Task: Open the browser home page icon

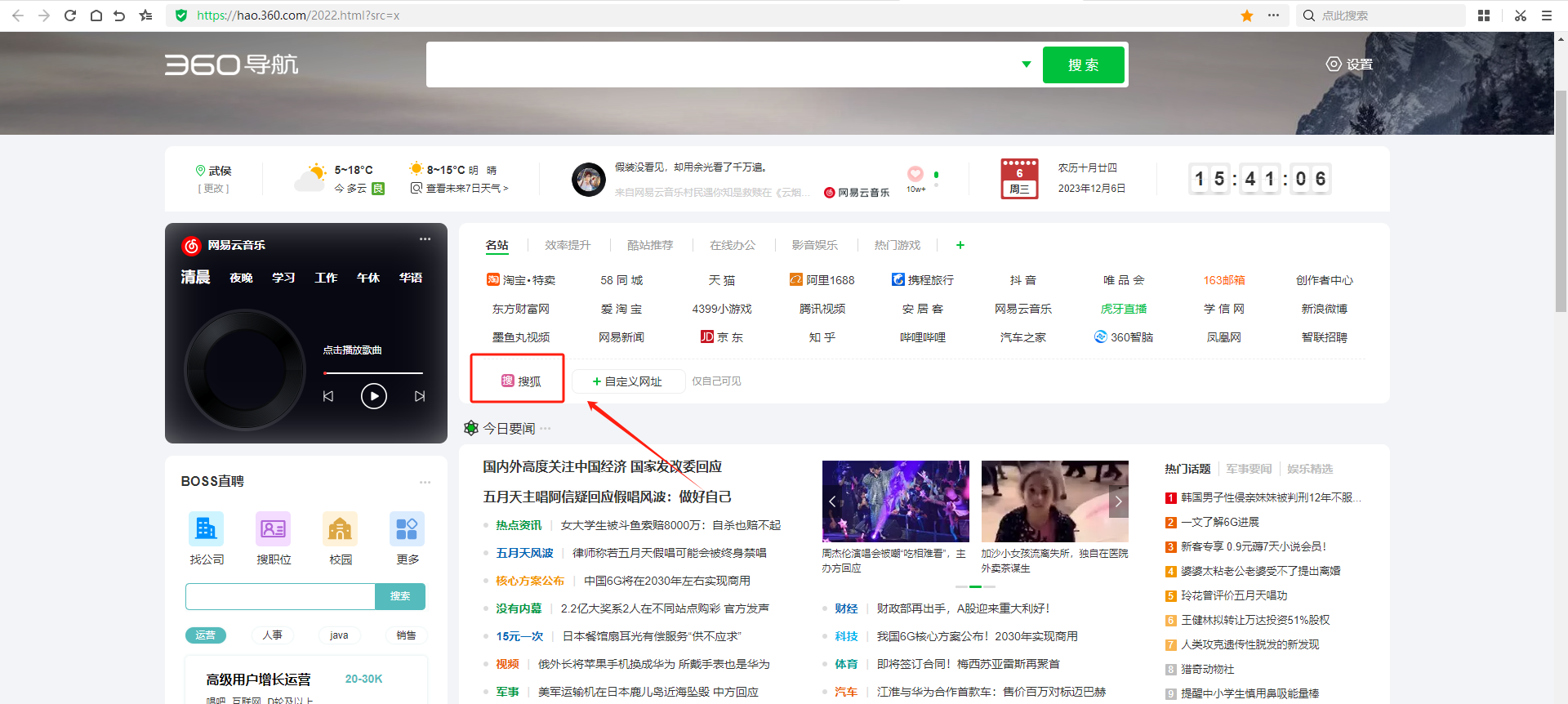Action: tap(96, 16)
